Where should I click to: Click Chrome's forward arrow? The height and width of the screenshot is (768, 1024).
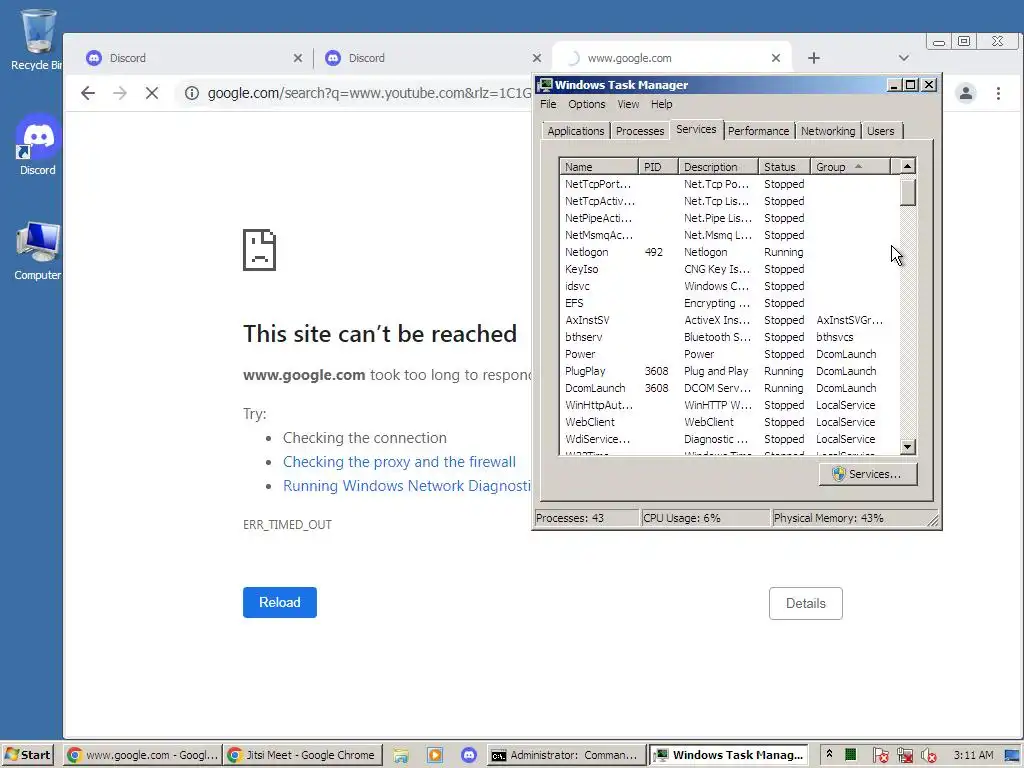(120, 93)
